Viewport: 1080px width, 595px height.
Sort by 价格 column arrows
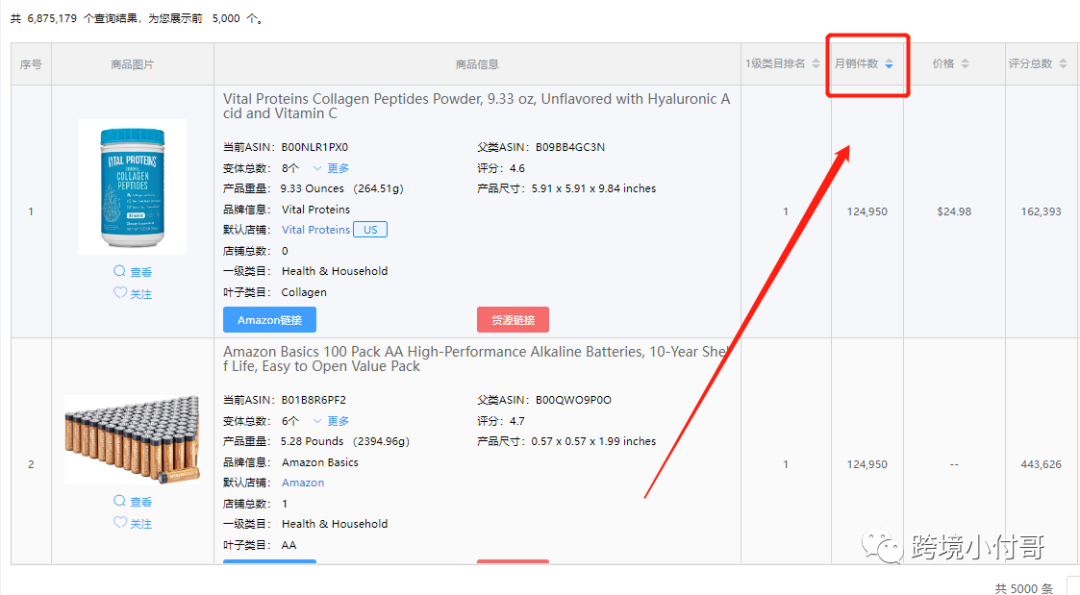(965, 64)
